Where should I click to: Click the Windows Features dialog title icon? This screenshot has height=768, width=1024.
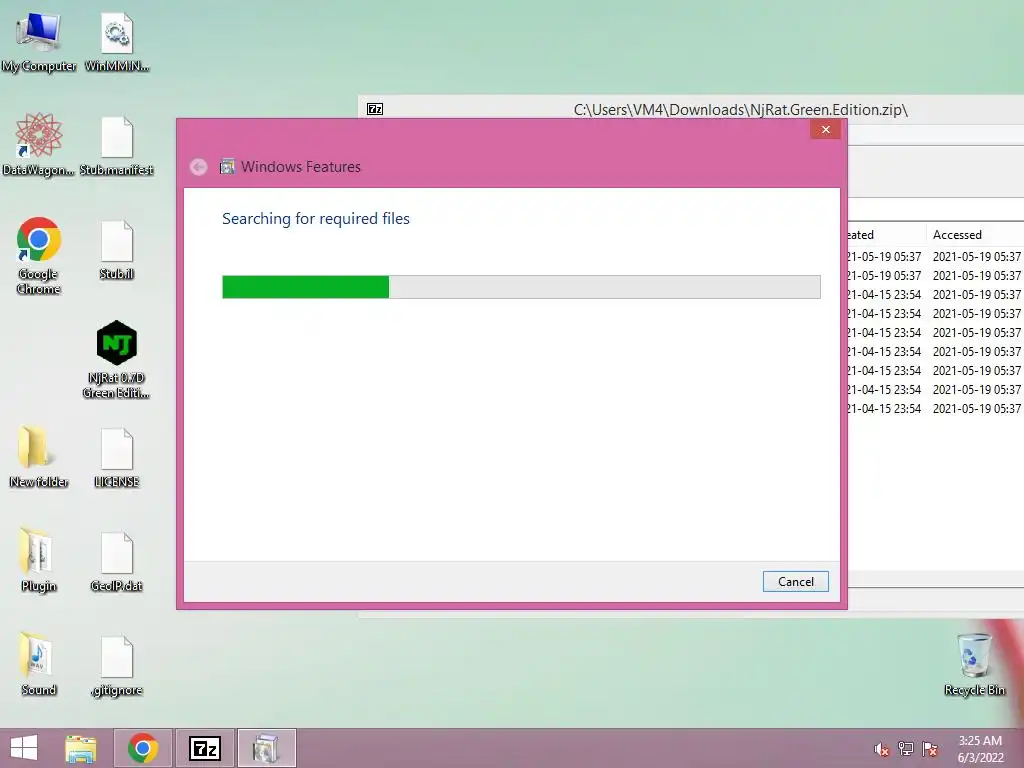[227, 167]
